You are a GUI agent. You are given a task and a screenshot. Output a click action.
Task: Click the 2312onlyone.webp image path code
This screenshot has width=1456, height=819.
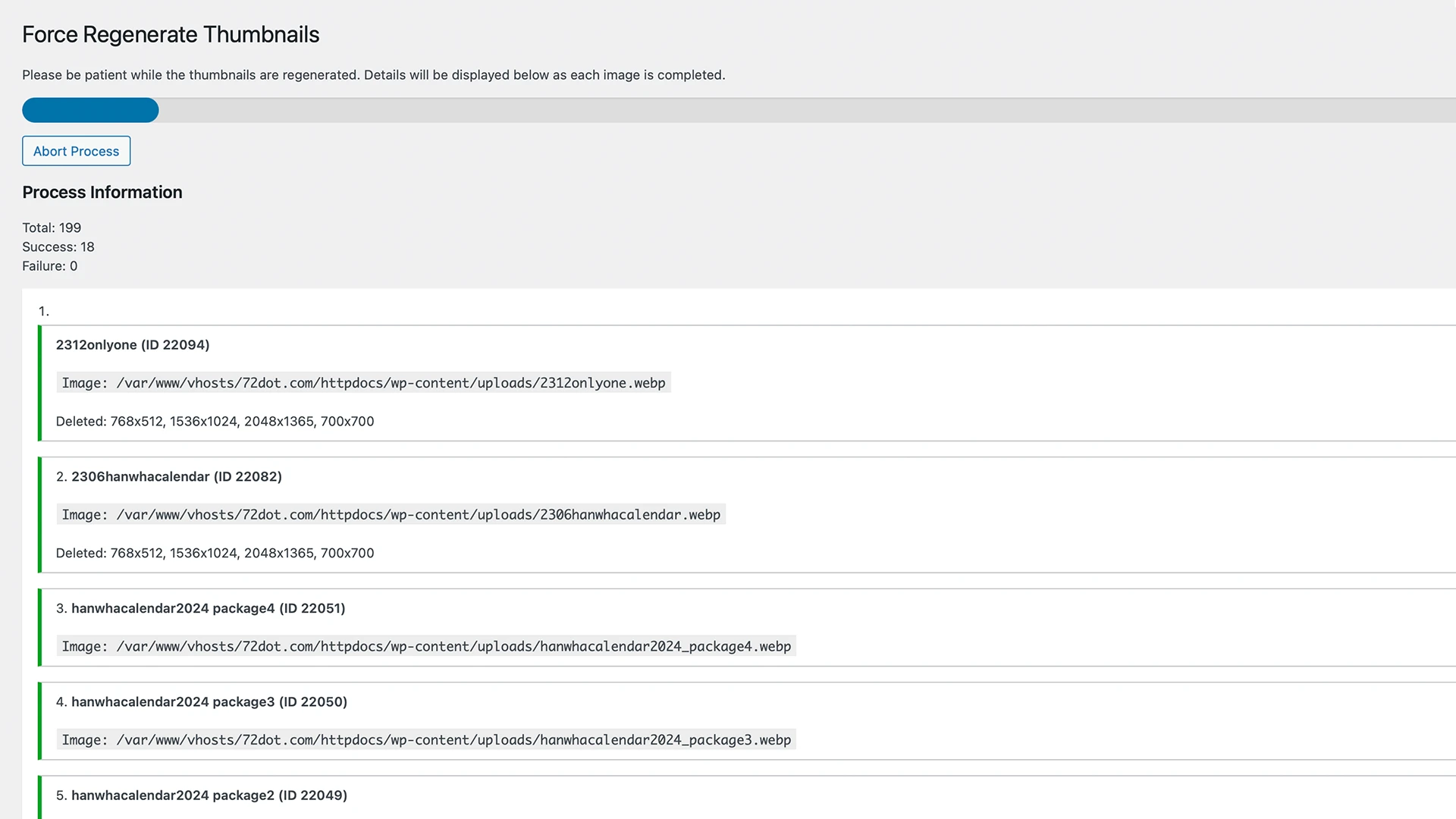(x=363, y=383)
